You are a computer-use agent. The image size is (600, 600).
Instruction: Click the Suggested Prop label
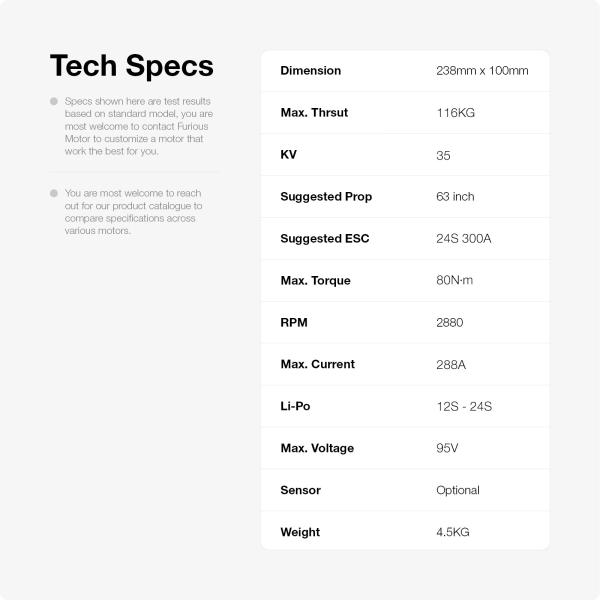pyautogui.click(x=326, y=197)
